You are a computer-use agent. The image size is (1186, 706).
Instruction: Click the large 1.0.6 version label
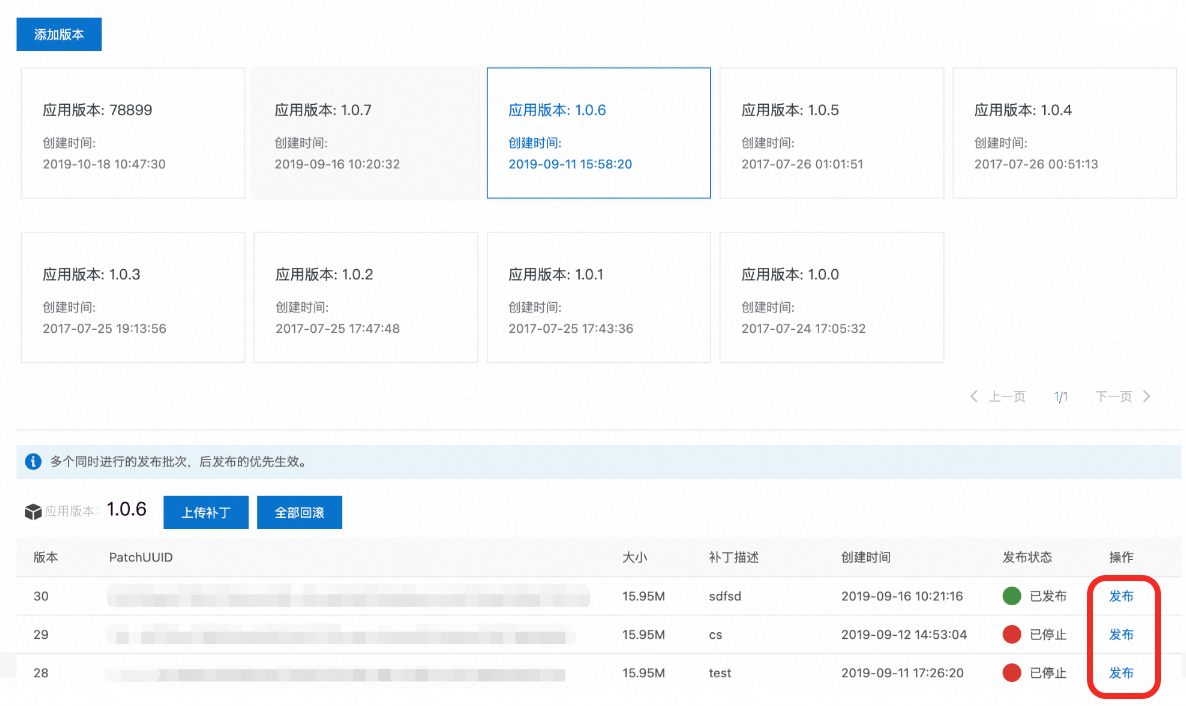coord(126,509)
